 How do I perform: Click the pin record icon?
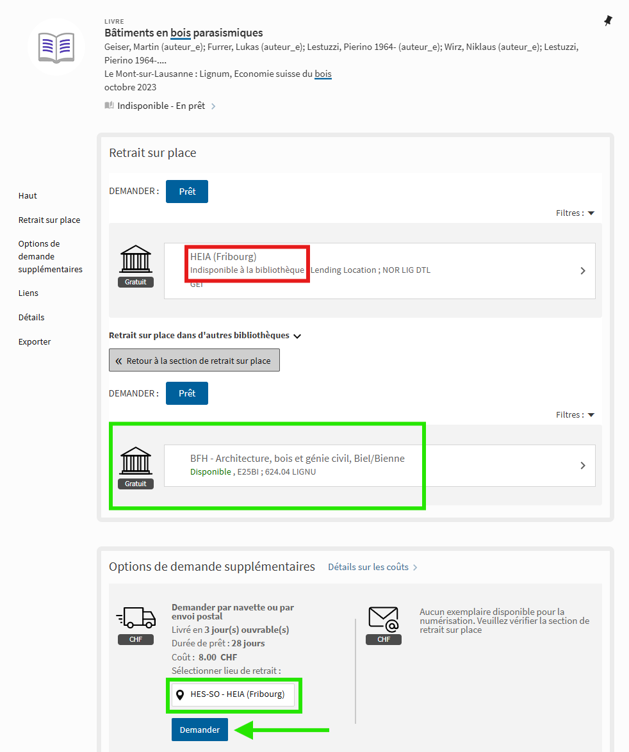[x=608, y=21]
